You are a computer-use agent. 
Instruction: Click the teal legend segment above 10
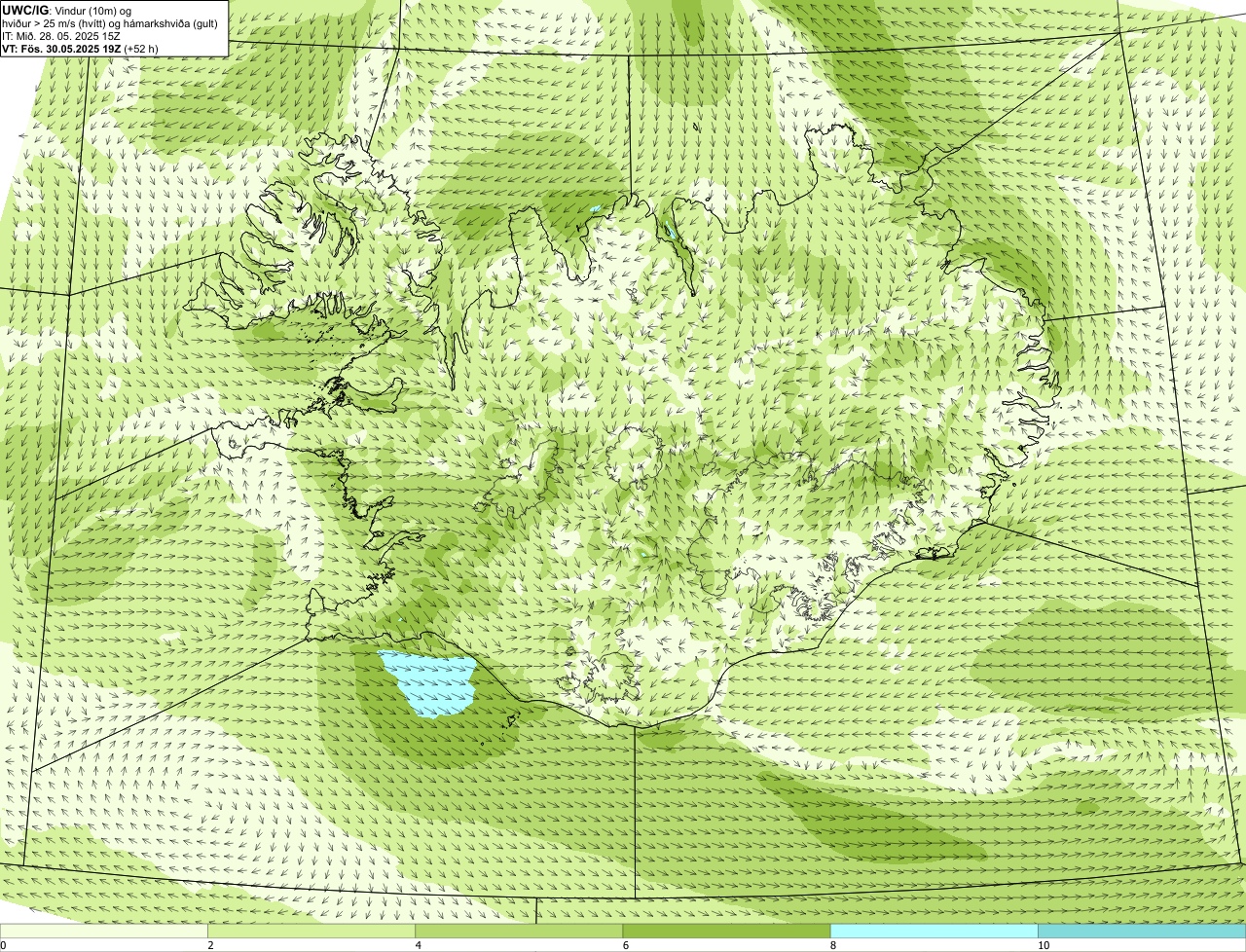coord(1142,932)
